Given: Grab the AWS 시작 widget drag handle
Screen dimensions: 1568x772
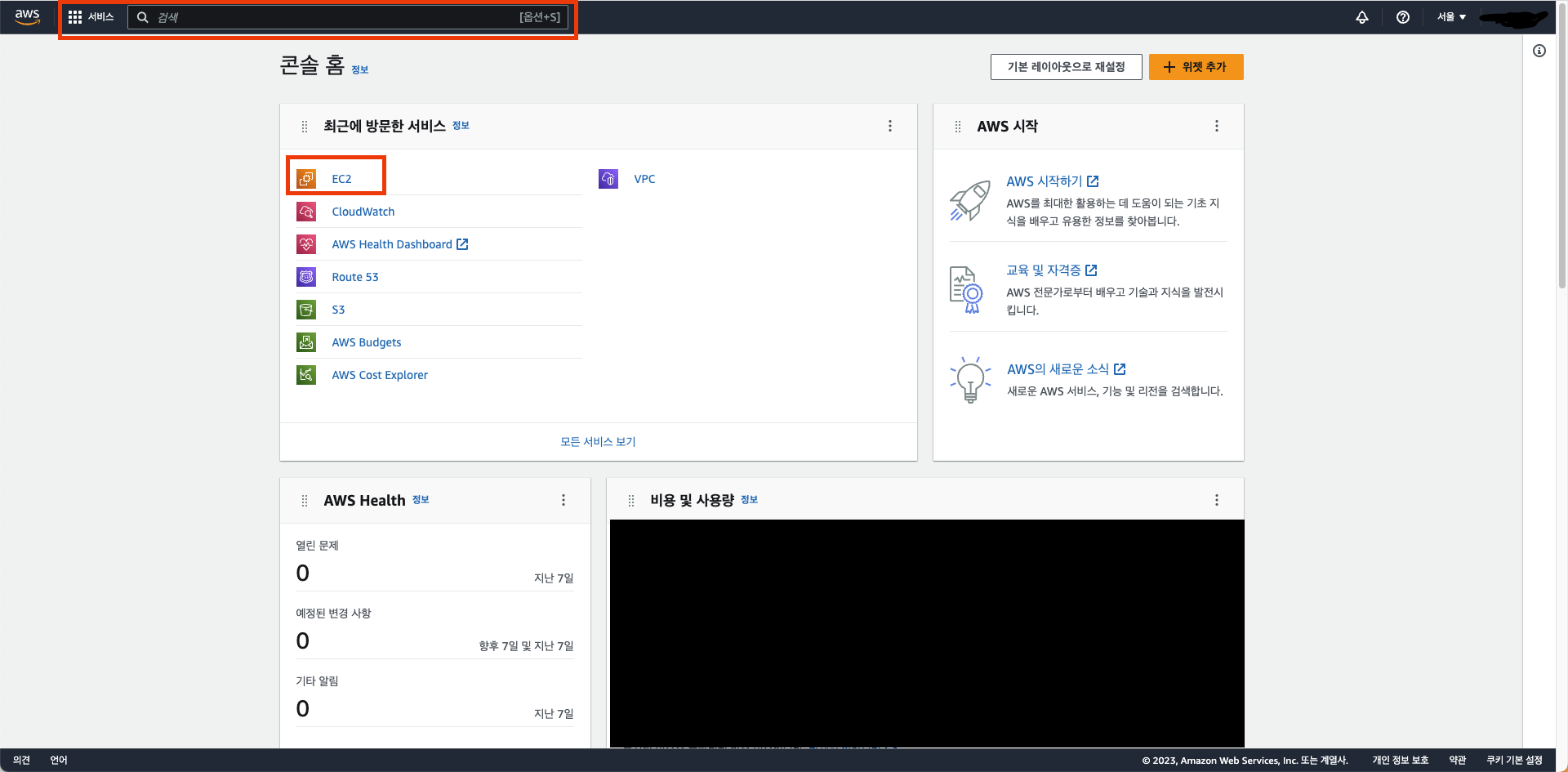Looking at the screenshot, I should coord(958,127).
